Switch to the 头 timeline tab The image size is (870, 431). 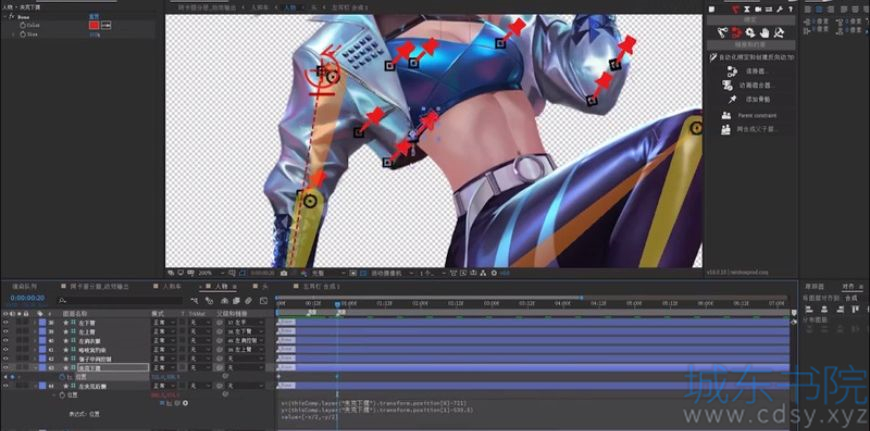265,286
